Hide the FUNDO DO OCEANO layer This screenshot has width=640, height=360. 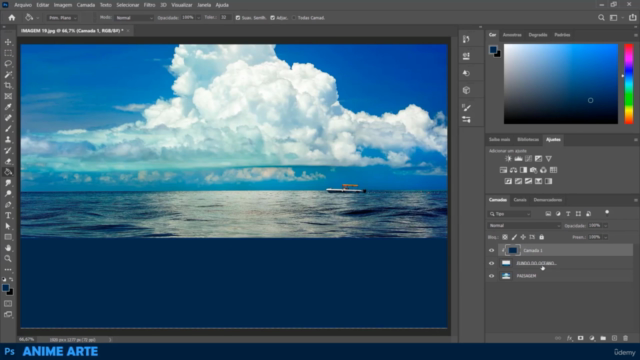(491, 263)
